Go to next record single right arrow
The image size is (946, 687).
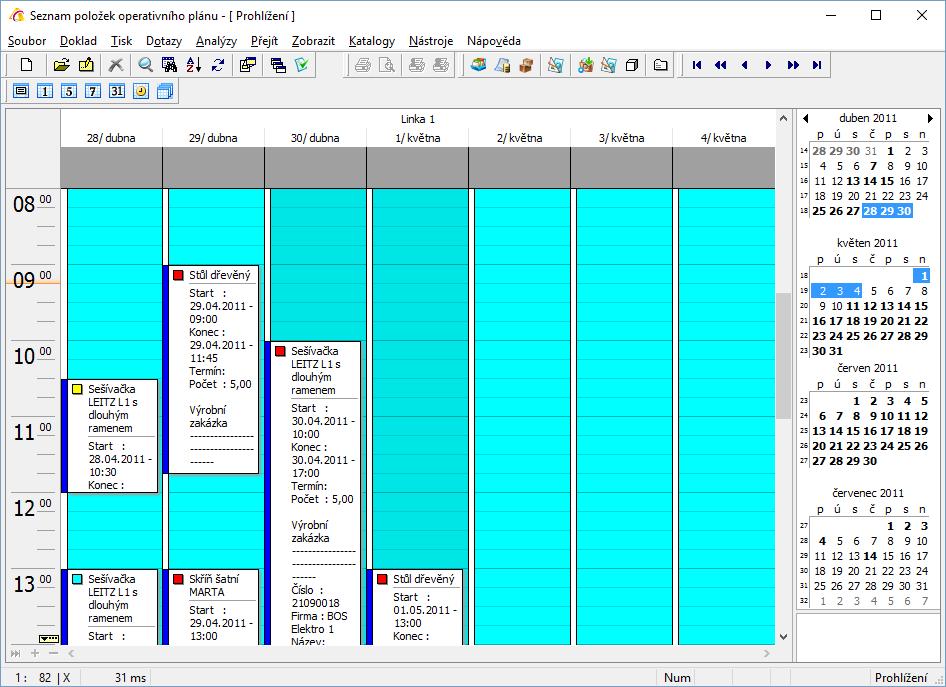coord(769,65)
